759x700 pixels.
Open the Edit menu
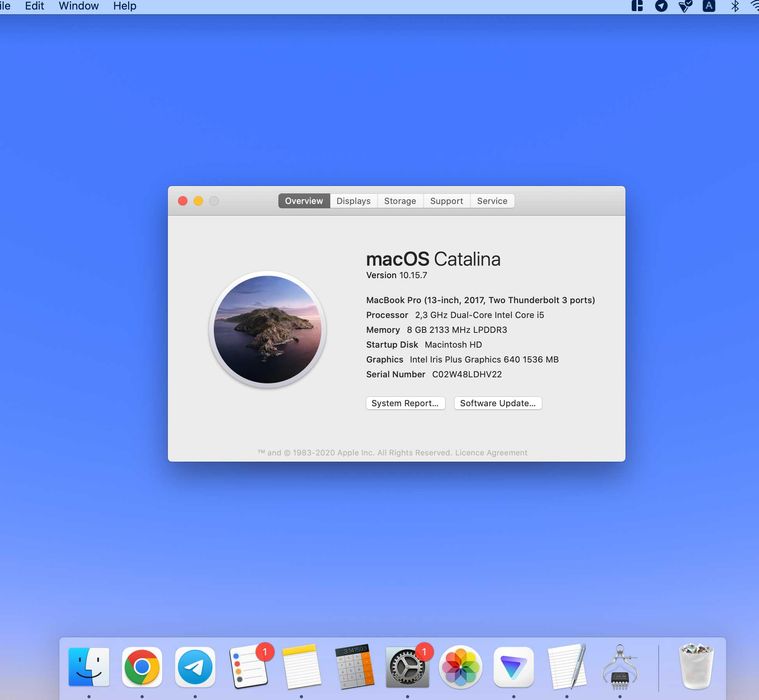tap(34, 6)
